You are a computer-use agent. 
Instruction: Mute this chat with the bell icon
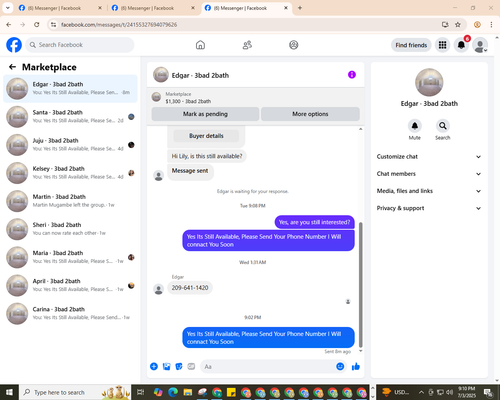click(x=415, y=126)
